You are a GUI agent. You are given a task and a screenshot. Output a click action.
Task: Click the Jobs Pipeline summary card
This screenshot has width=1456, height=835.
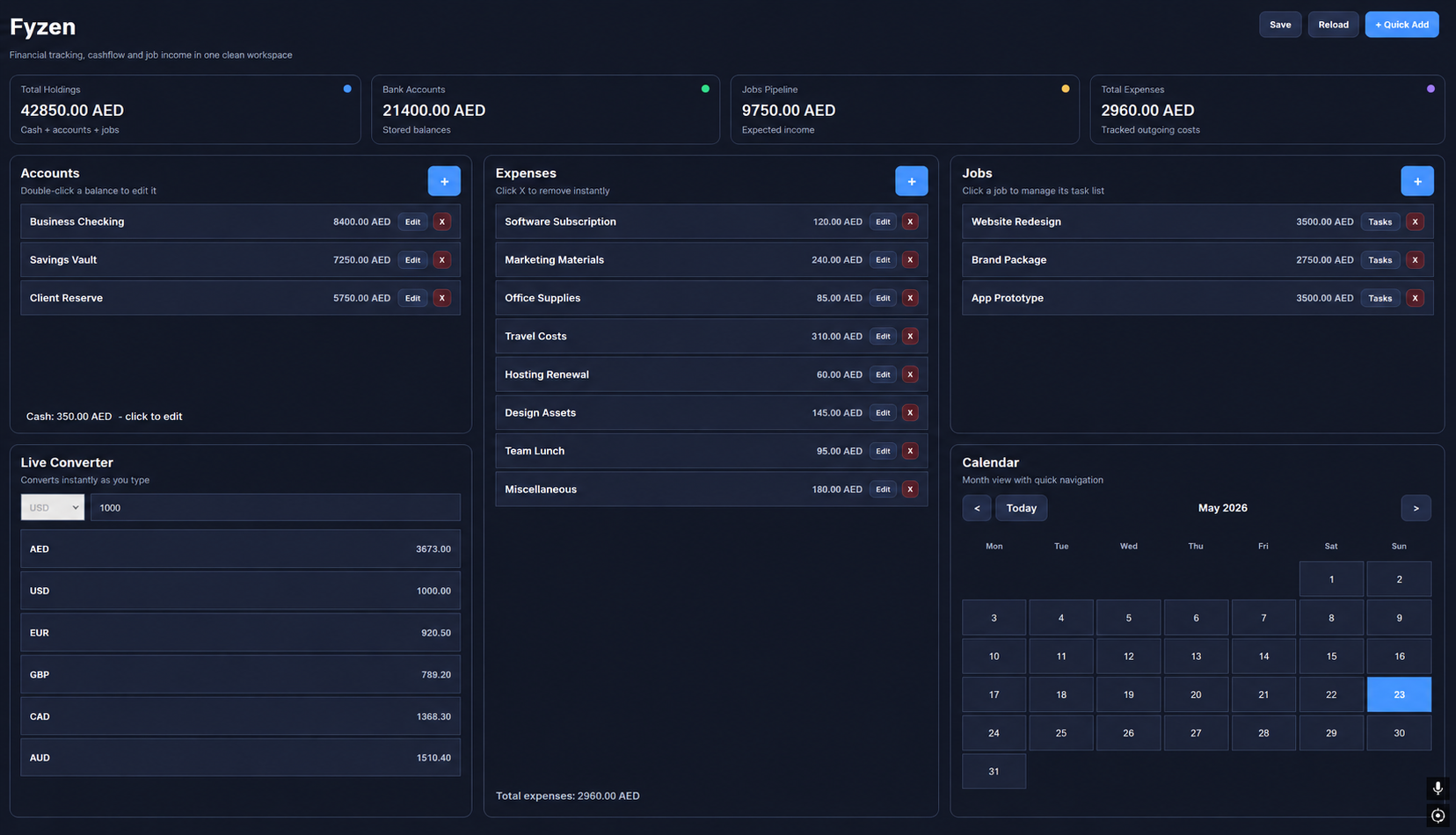point(905,109)
